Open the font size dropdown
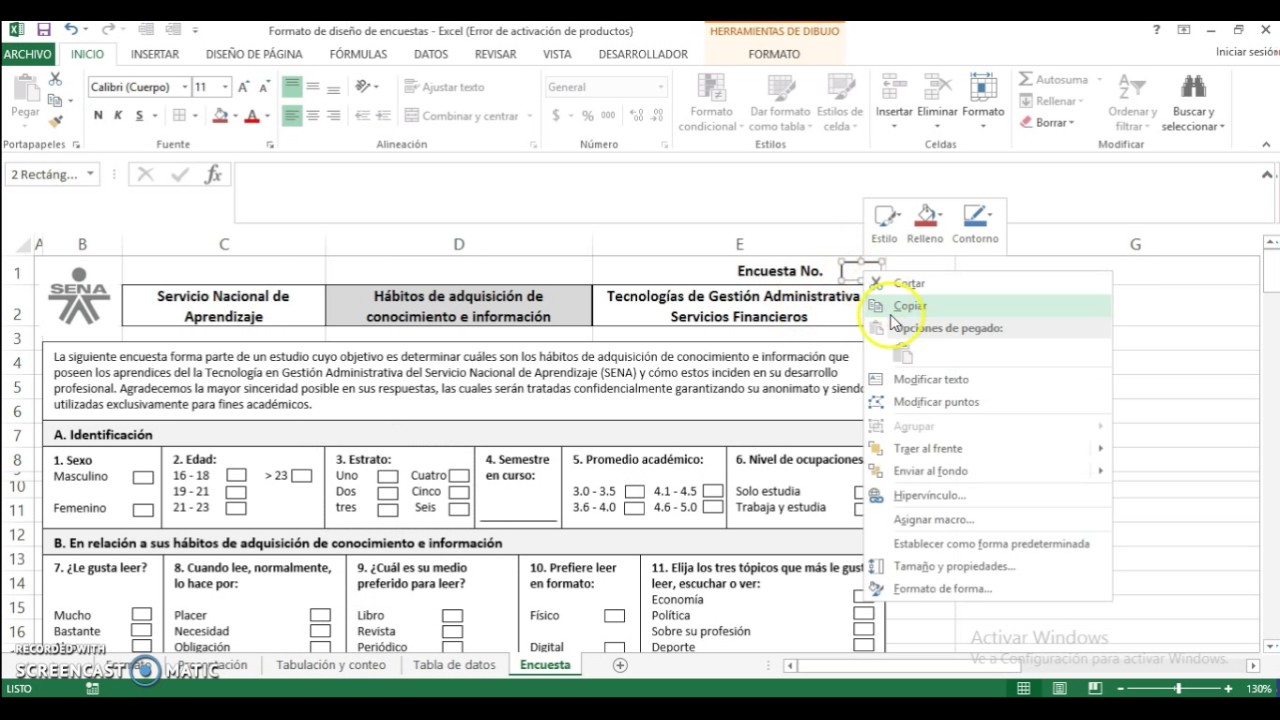Viewport: 1280px width, 720px height. [225, 87]
